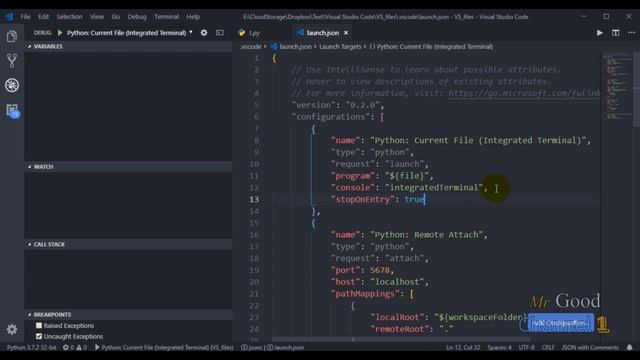Change CRLF end of line

(548, 347)
